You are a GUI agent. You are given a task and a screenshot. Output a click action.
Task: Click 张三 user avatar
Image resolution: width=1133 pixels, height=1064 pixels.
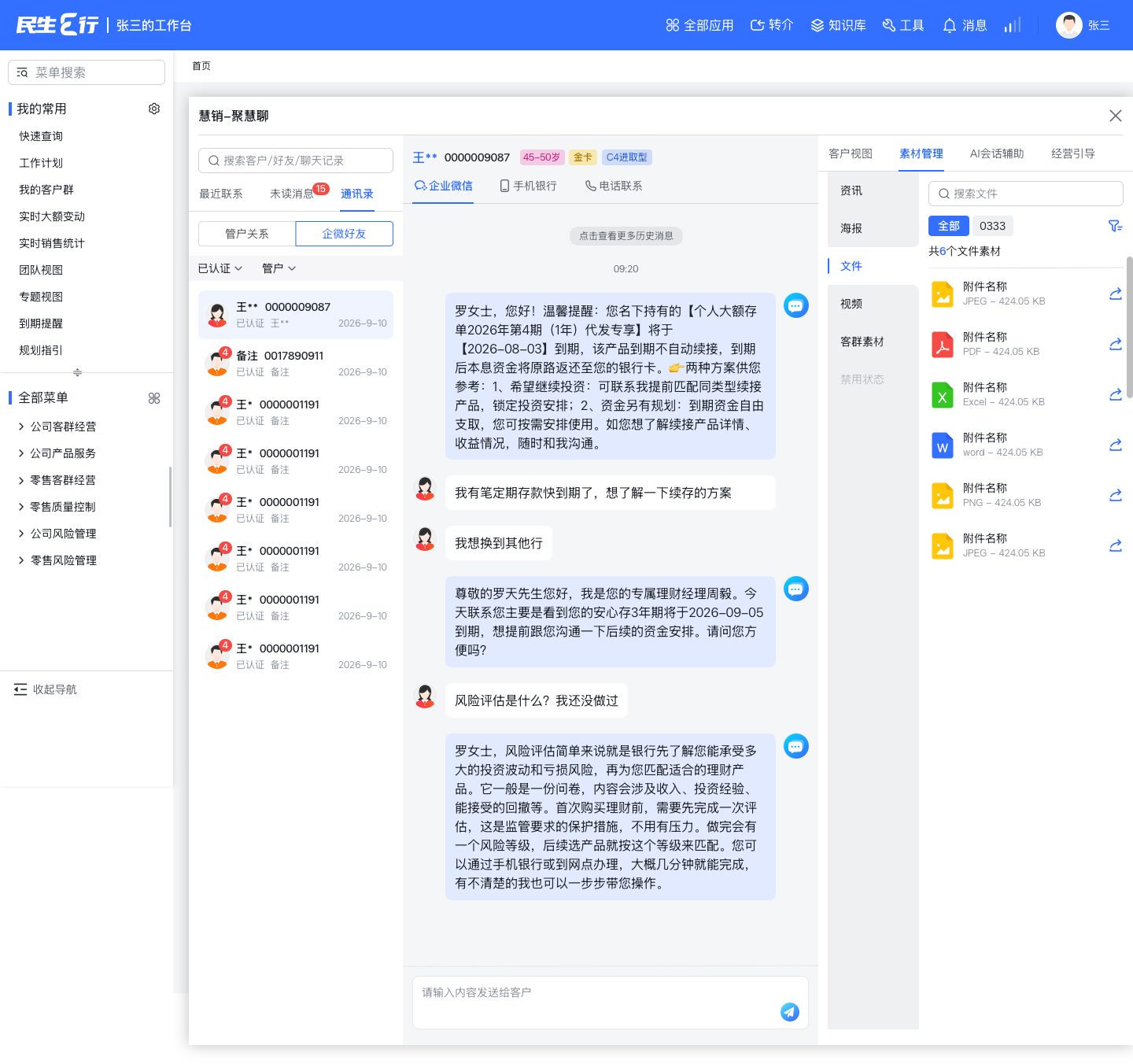[x=1069, y=25]
